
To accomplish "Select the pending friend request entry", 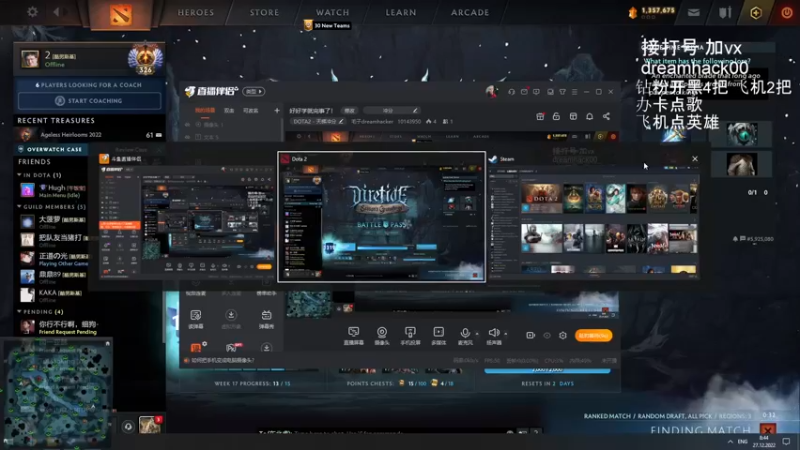I will click(59, 327).
